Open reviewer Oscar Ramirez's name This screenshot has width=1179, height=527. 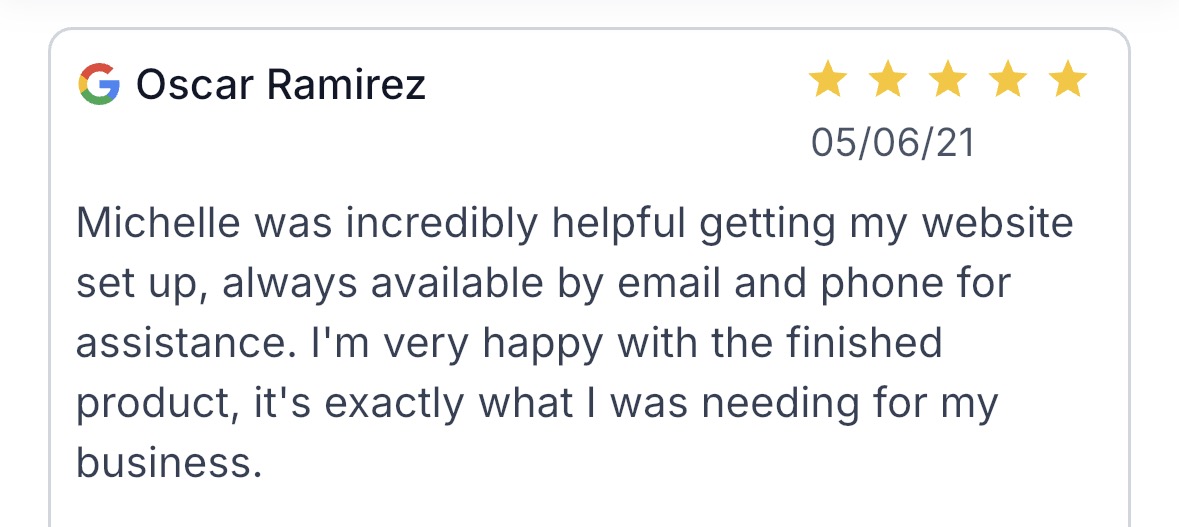click(281, 85)
